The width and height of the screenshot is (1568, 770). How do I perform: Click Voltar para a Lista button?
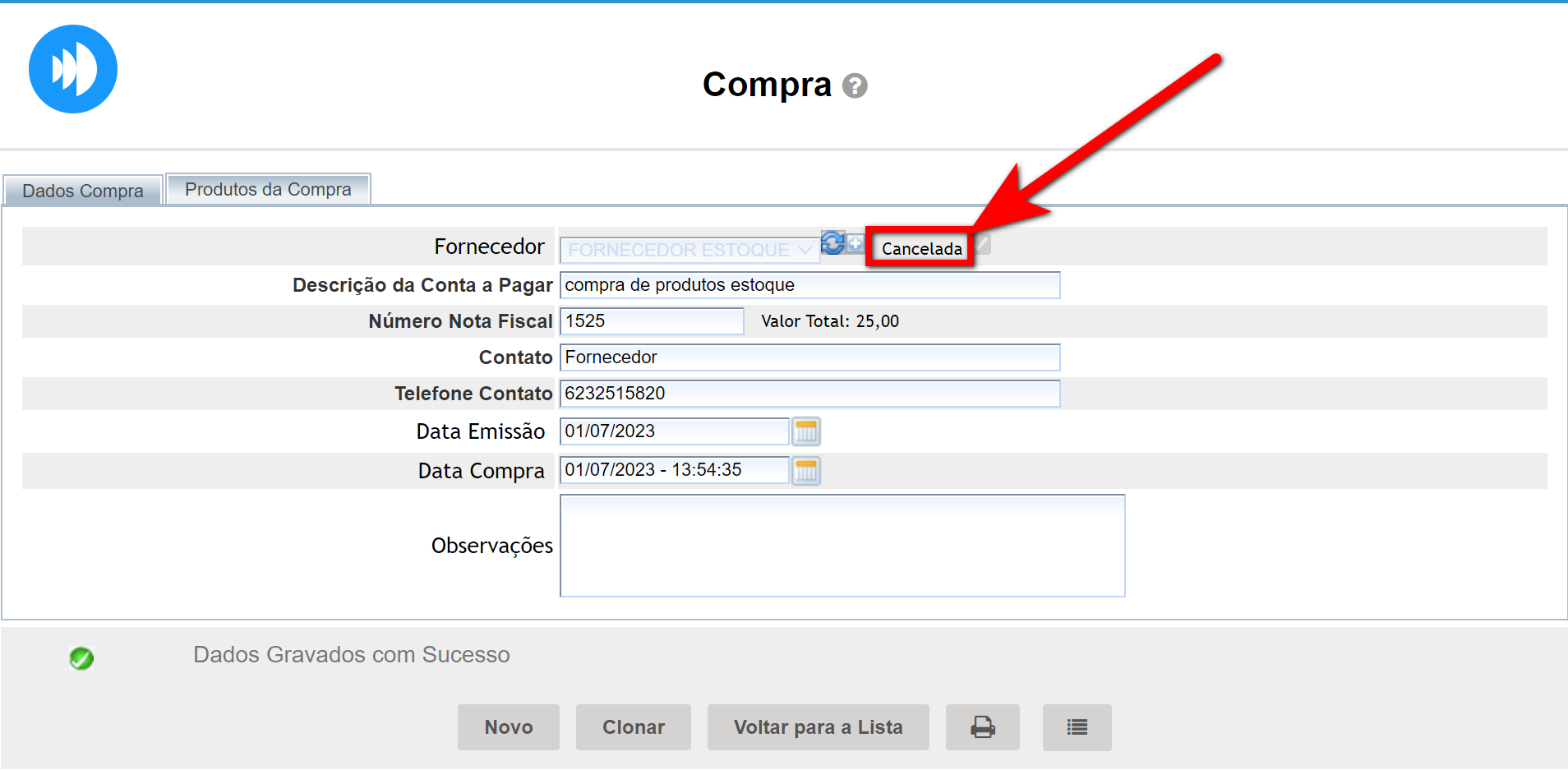click(x=818, y=727)
